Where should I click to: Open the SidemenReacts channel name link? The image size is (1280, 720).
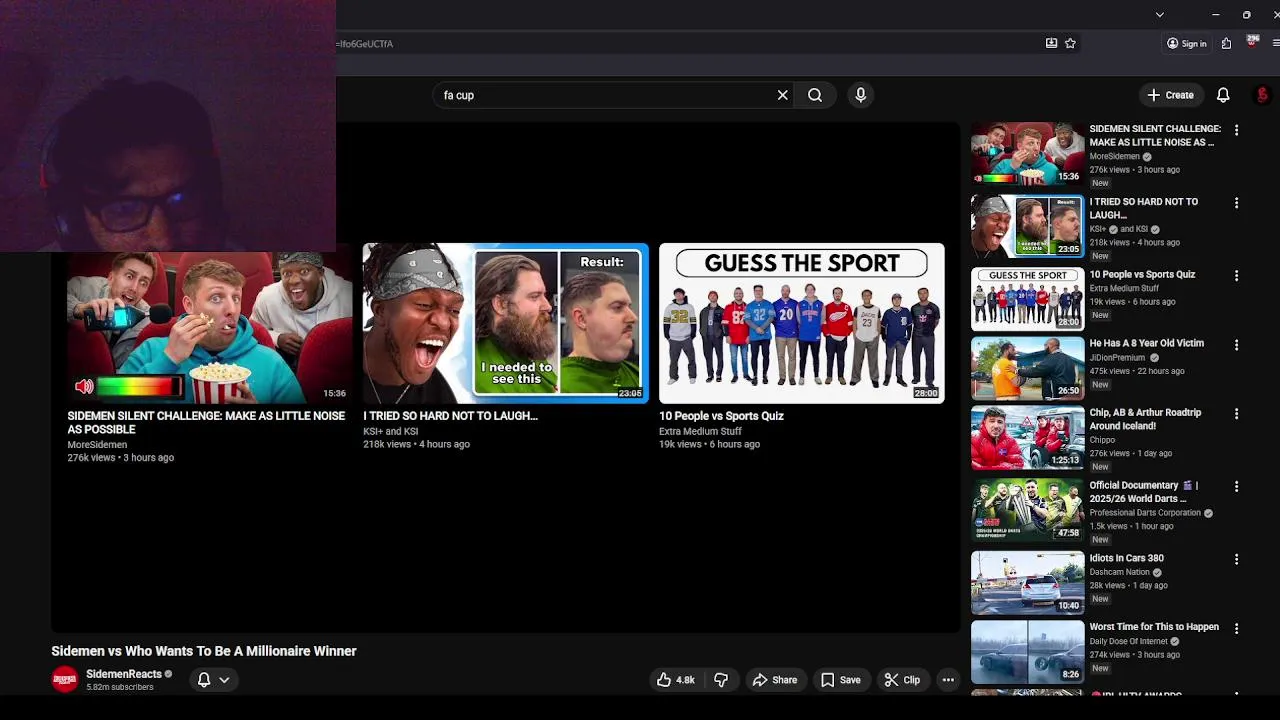(x=124, y=674)
